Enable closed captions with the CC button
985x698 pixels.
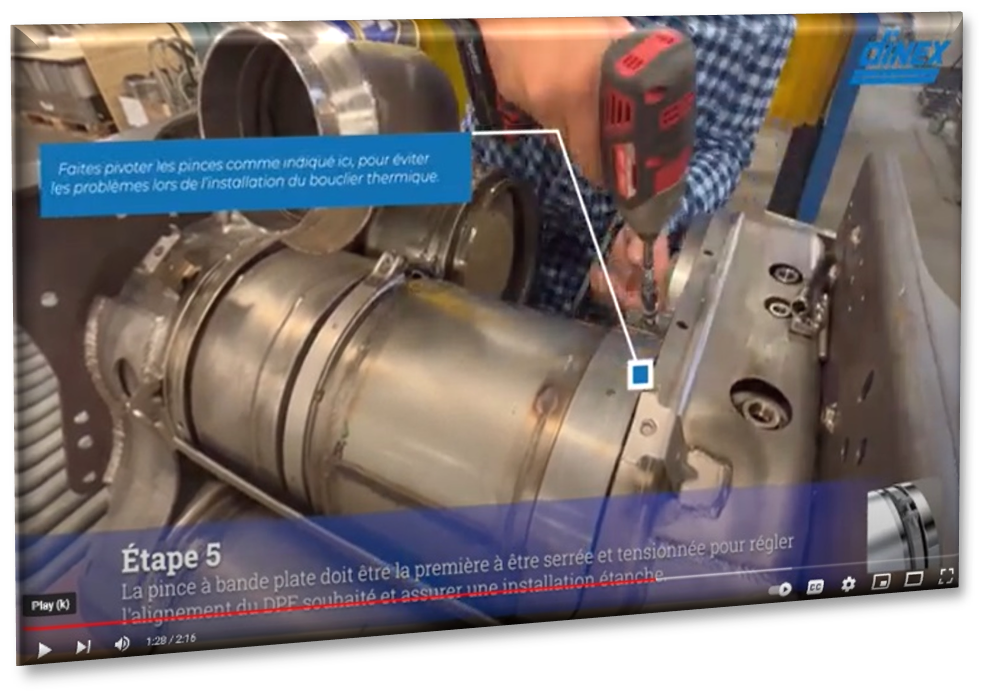(815, 587)
